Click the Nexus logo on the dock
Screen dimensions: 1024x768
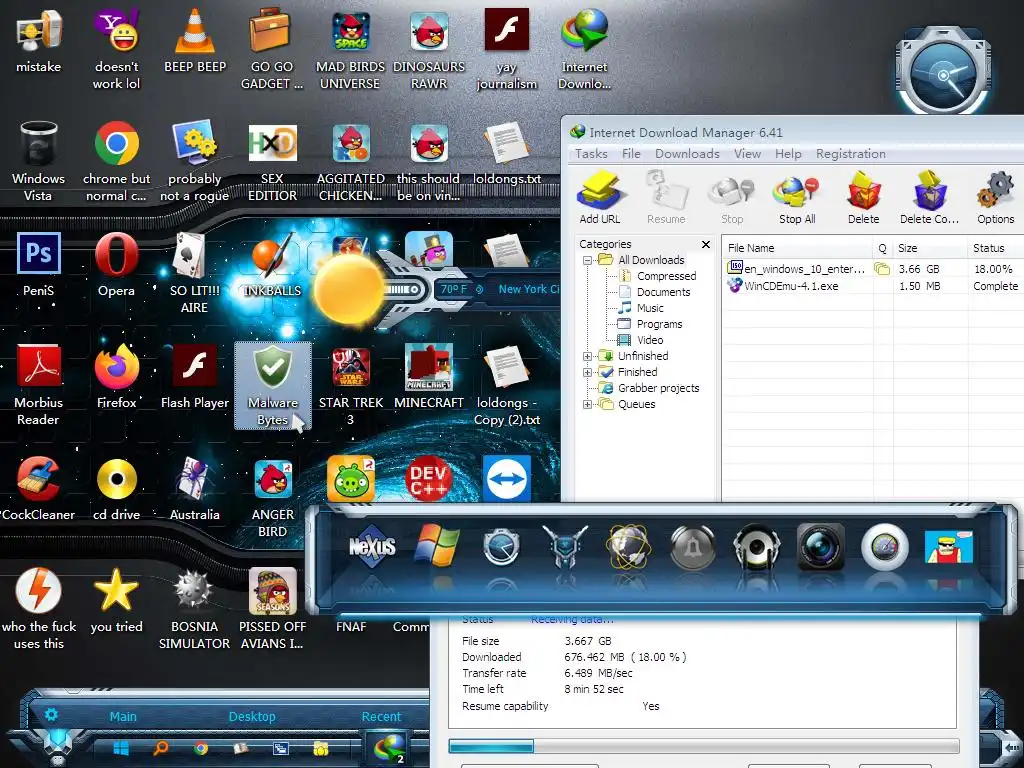coord(372,547)
